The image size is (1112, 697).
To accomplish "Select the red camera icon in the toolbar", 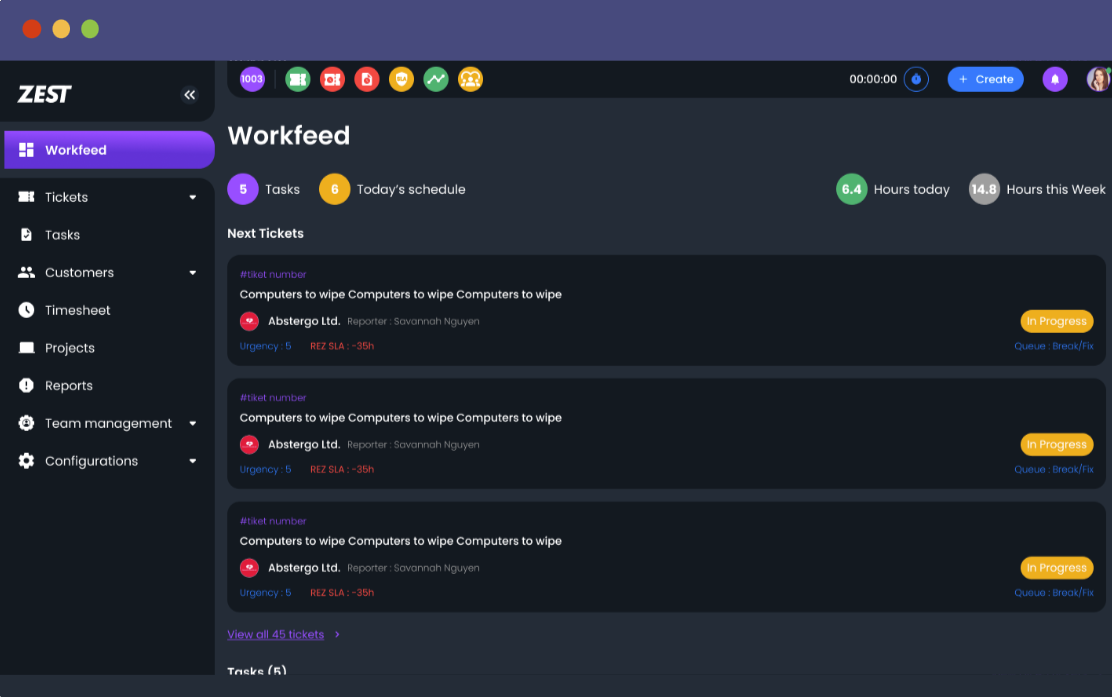I will (332, 79).
